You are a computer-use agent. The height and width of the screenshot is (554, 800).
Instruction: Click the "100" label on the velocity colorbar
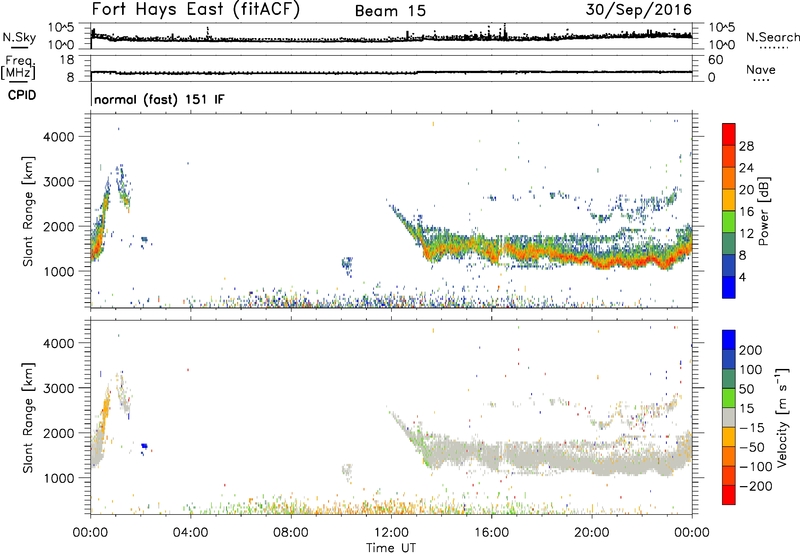(751, 369)
